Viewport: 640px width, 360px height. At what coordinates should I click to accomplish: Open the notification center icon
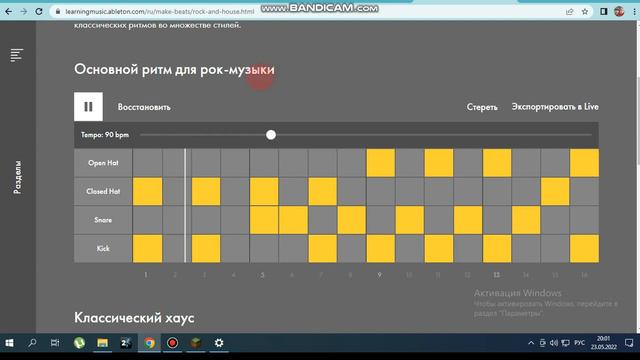pyautogui.click(x=629, y=343)
